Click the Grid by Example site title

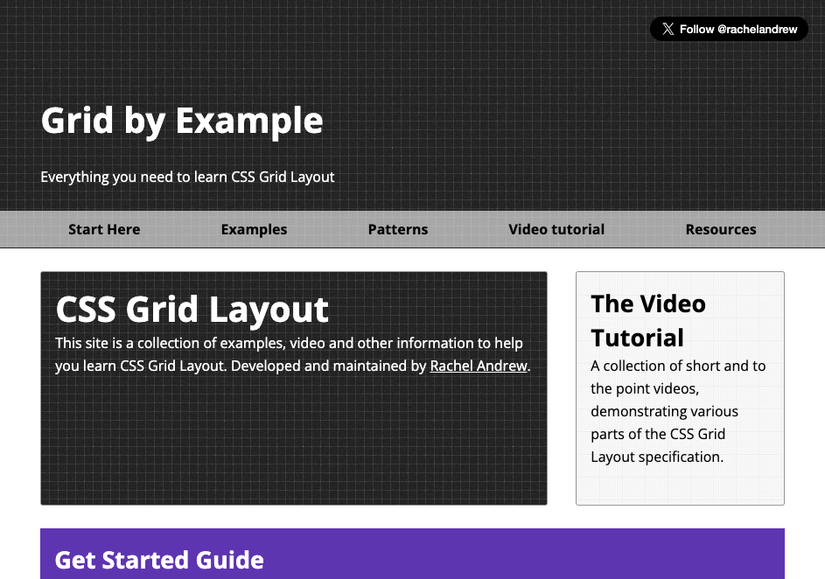coord(181,120)
